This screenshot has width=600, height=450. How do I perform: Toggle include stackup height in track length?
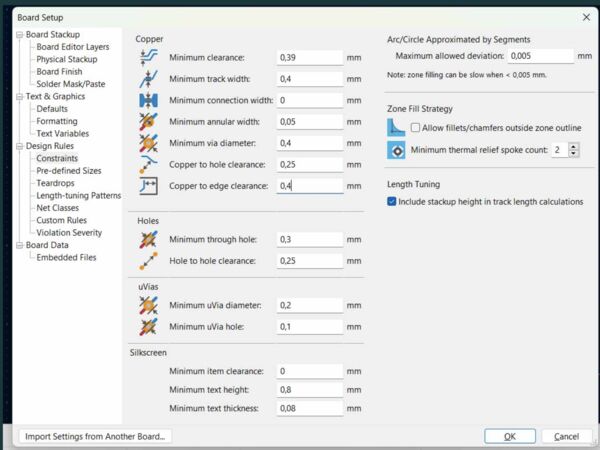coord(392,201)
